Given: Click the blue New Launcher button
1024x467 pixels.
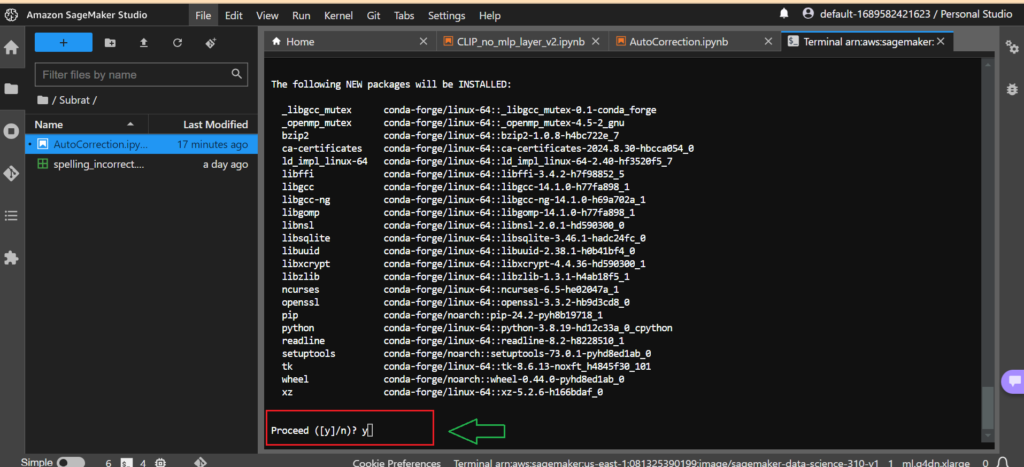Looking at the screenshot, I should pos(63,43).
